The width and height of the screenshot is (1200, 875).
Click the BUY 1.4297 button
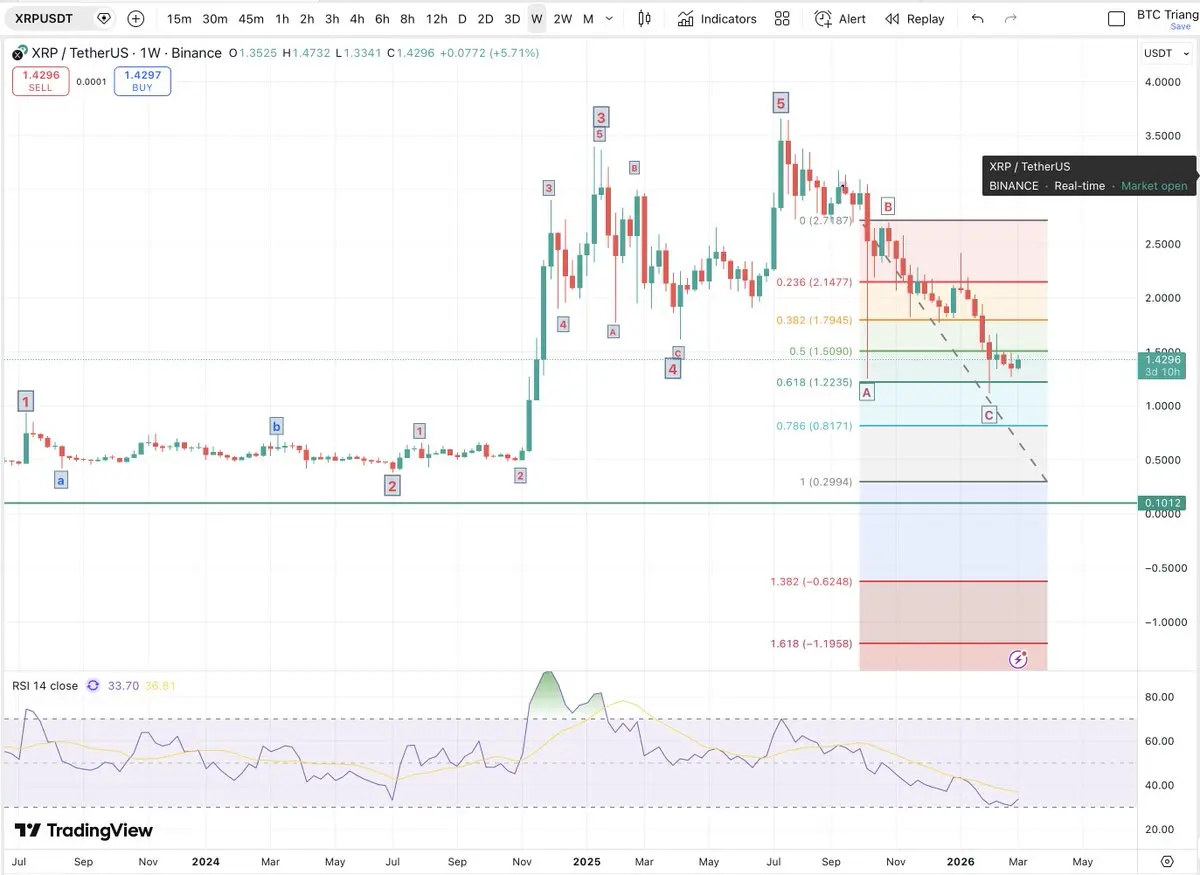pos(142,81)
